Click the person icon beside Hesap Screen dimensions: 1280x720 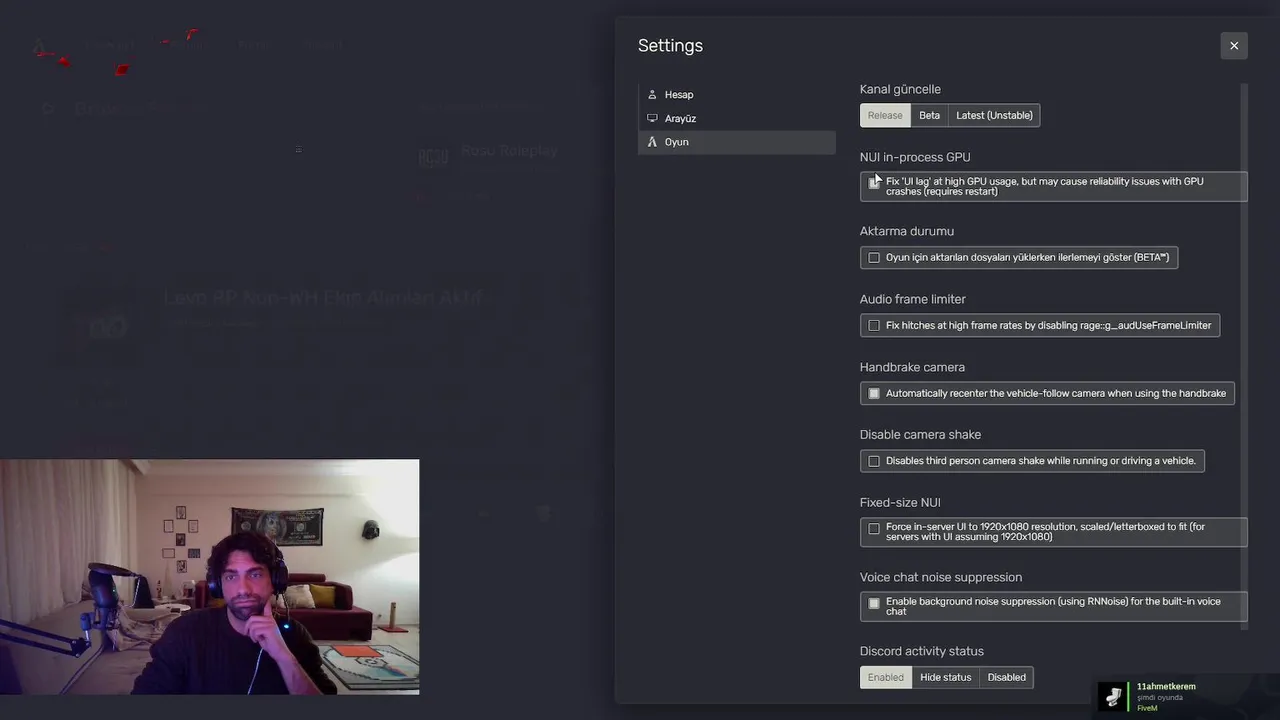pyautogui.click(x=652, y=94)
